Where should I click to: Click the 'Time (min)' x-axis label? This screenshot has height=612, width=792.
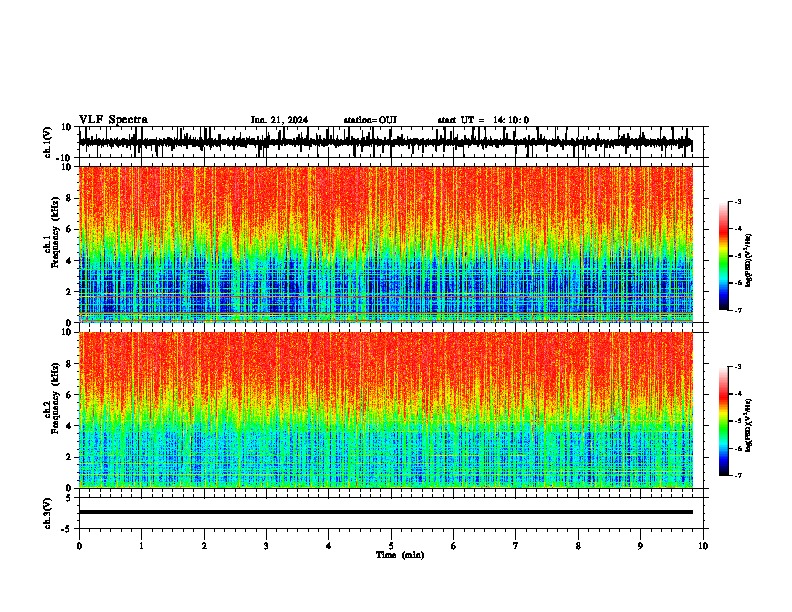400,555
